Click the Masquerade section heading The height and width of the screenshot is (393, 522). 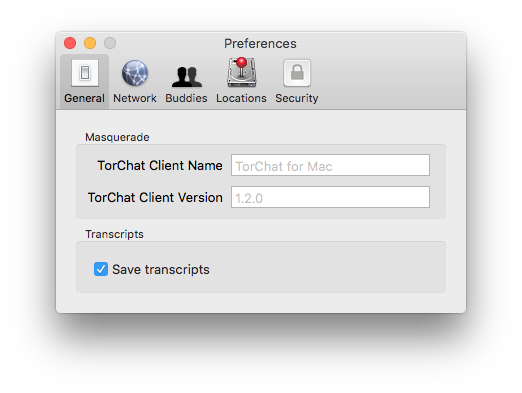[117, 137]
